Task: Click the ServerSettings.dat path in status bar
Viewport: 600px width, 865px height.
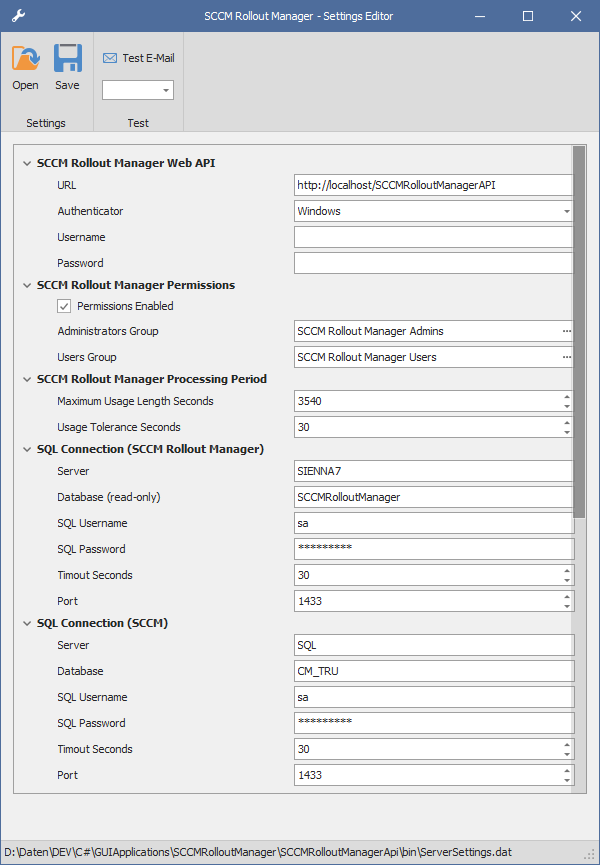Action: click(258, 852)
